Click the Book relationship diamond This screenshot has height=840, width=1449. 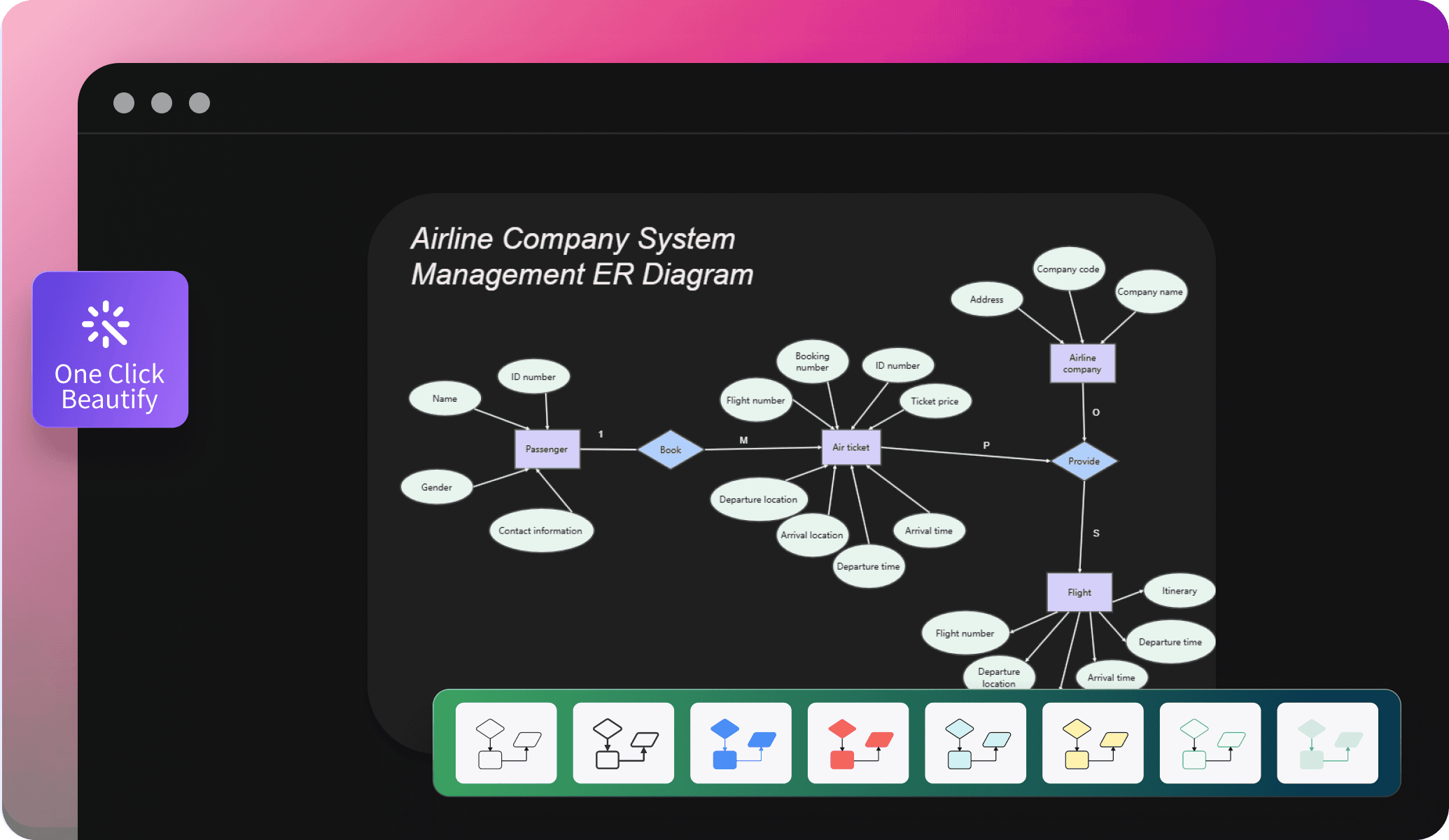(671, 449)
